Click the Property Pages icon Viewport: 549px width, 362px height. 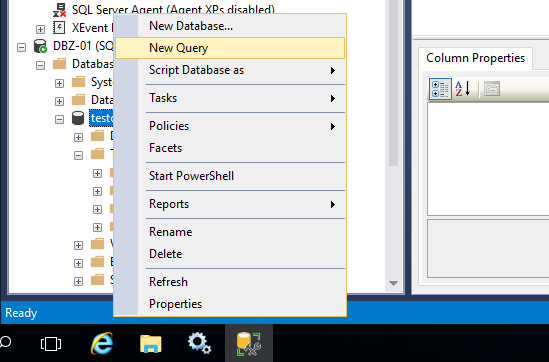(x=492, y=89)
